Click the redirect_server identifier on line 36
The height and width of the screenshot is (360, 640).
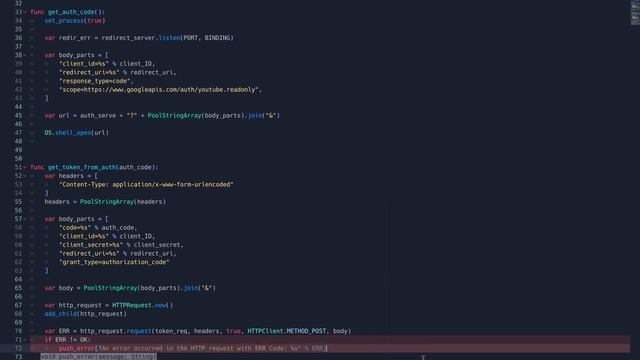pos(128,38)
